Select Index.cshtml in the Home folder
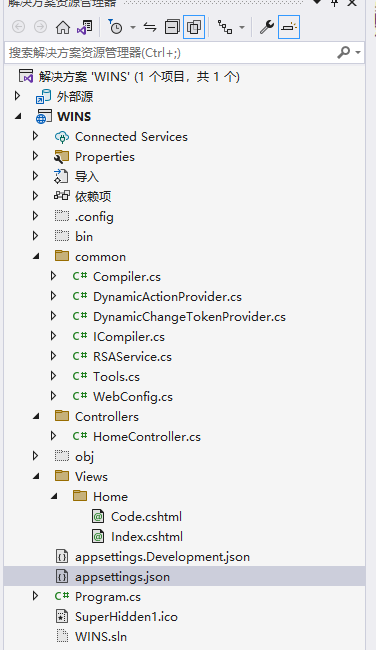 pos(147,537)
